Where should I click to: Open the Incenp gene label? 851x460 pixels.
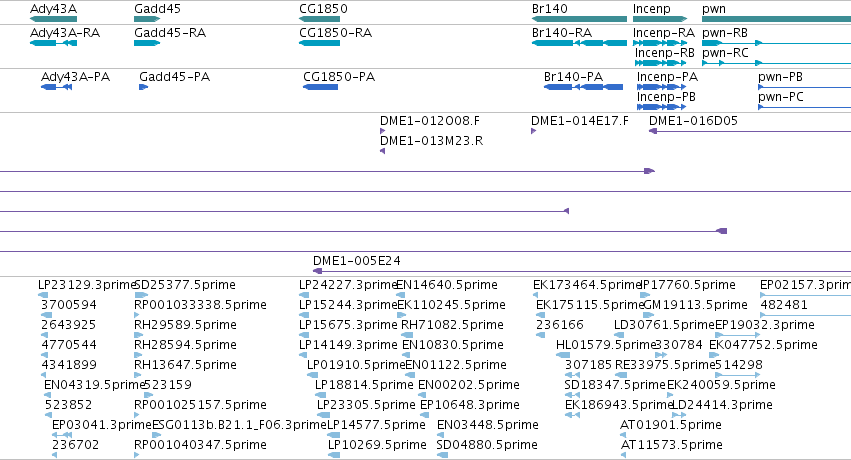click(652, 9)
